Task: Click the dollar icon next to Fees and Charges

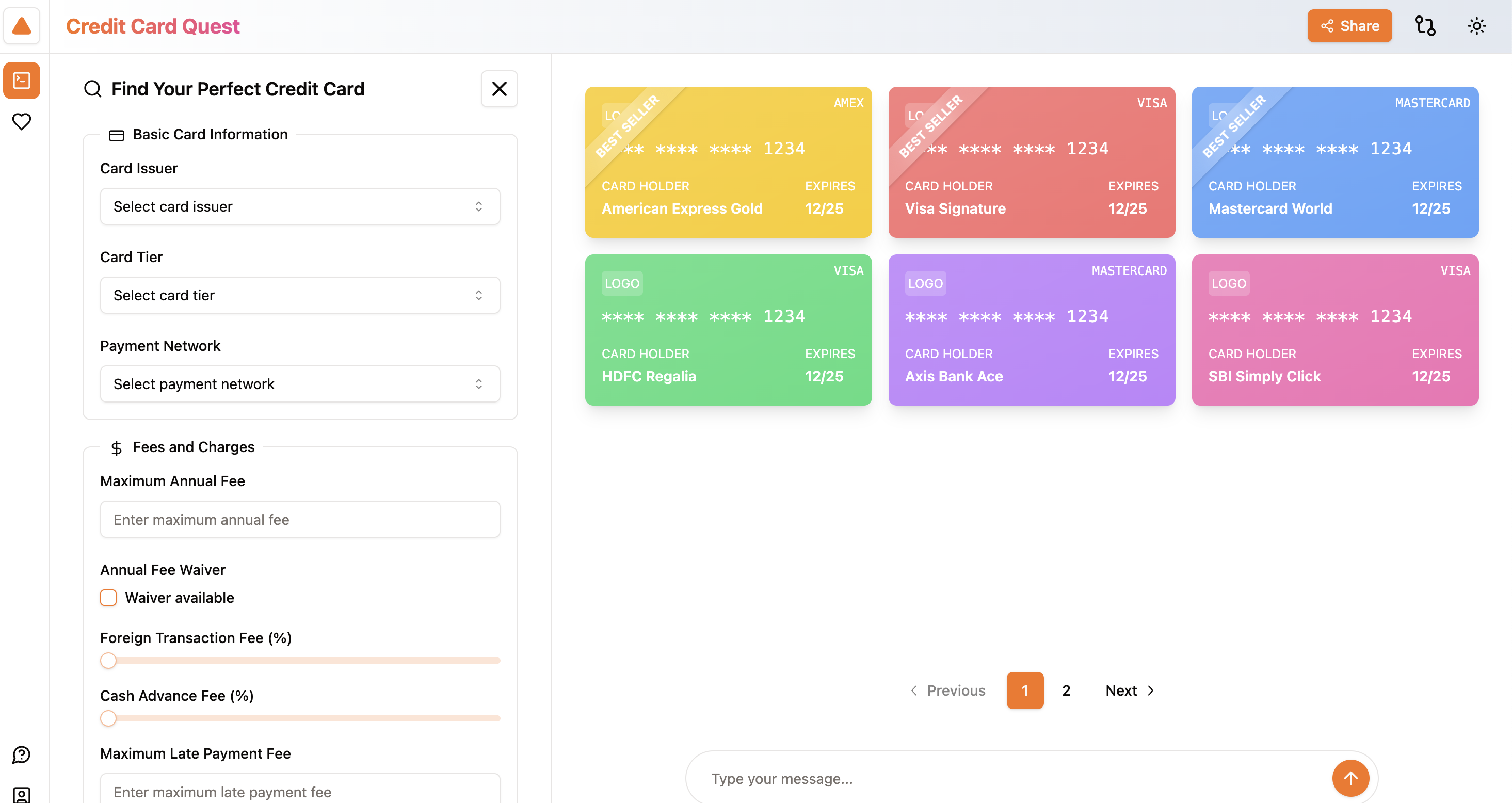Action: coord(116,448)
